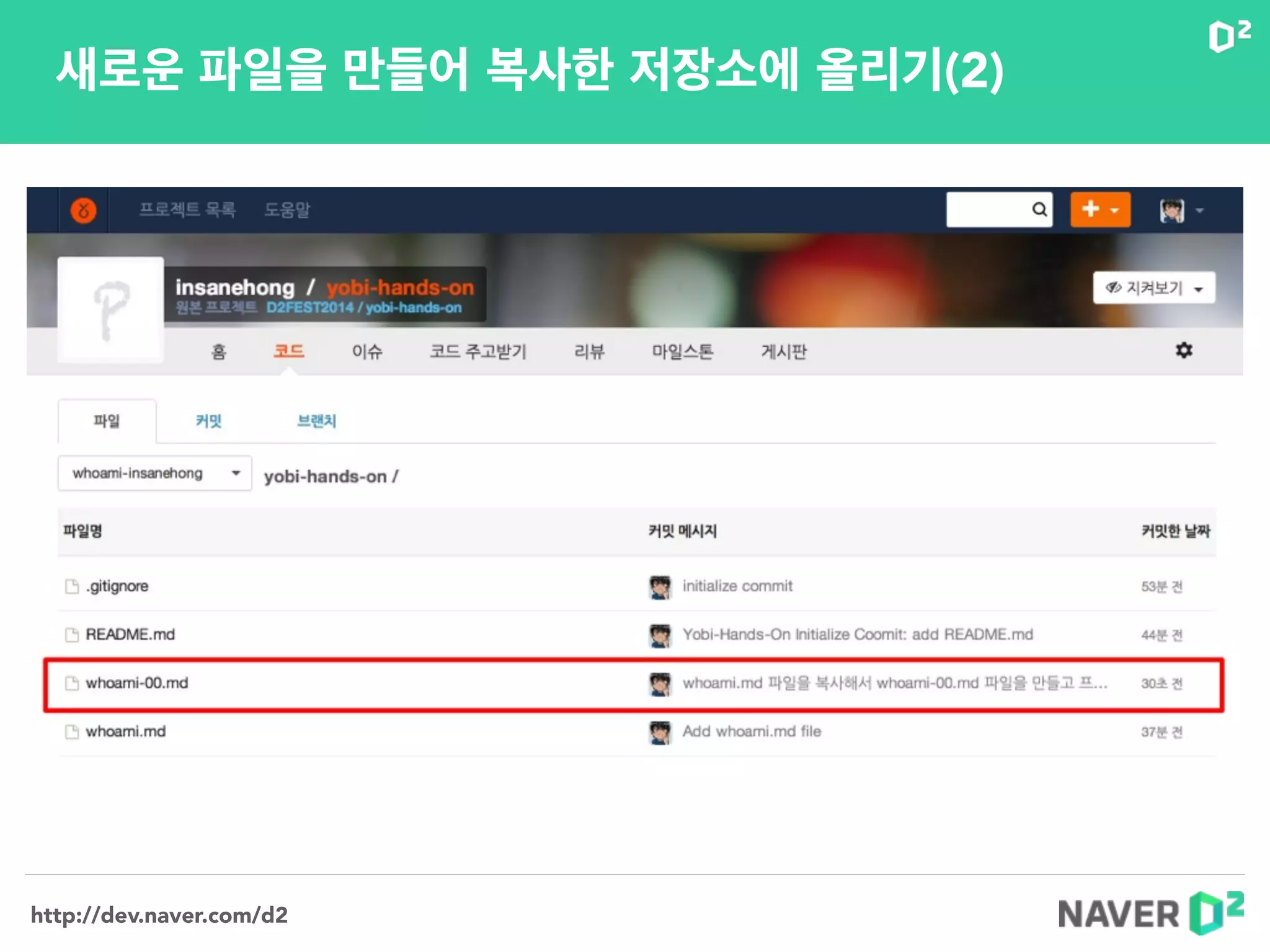This screenshot has width=1270, height=952.
Task: Click the '53분 전' commit time
Action: coord(1162,587)
